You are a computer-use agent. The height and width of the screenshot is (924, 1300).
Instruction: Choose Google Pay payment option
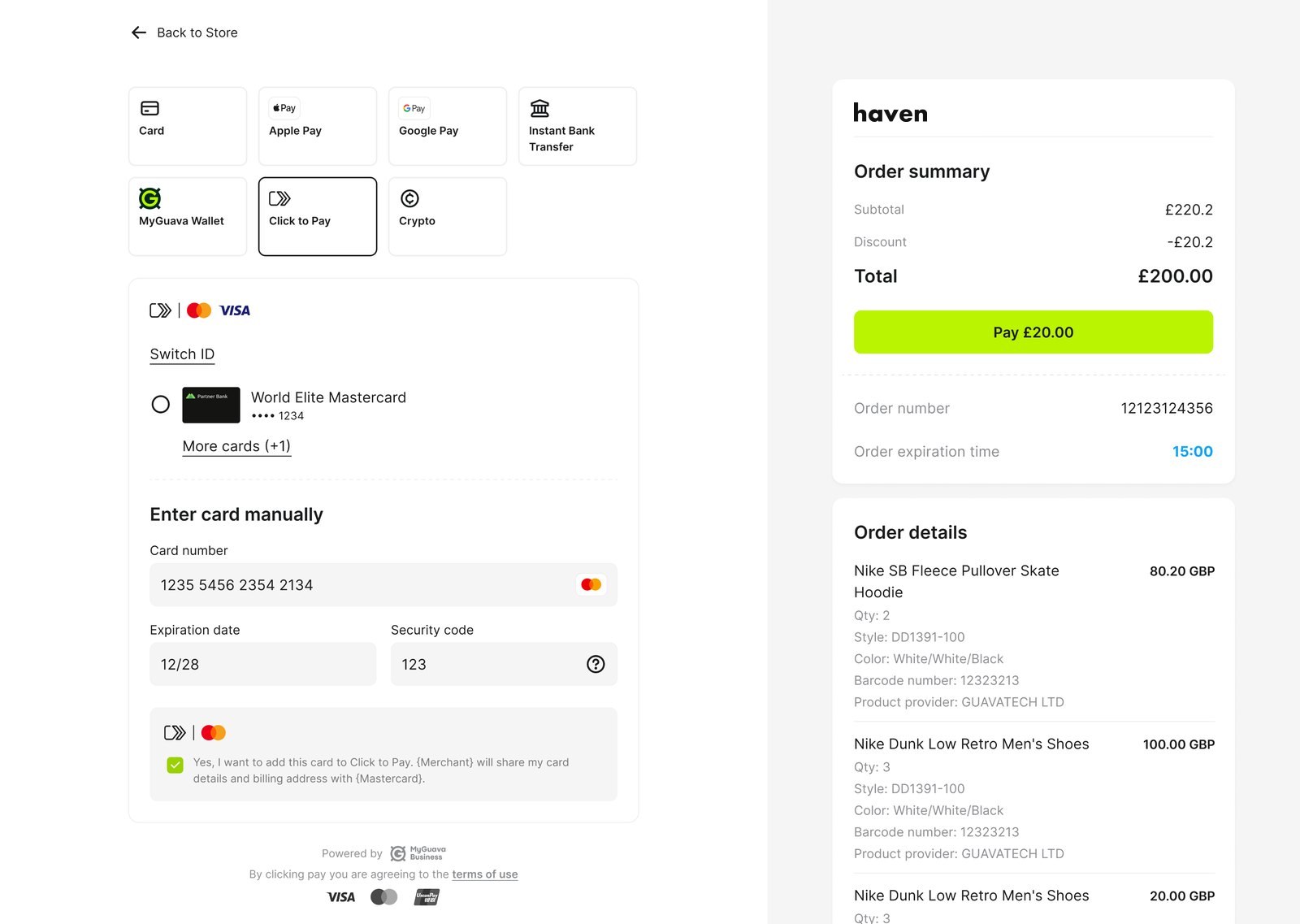[448, 127]
